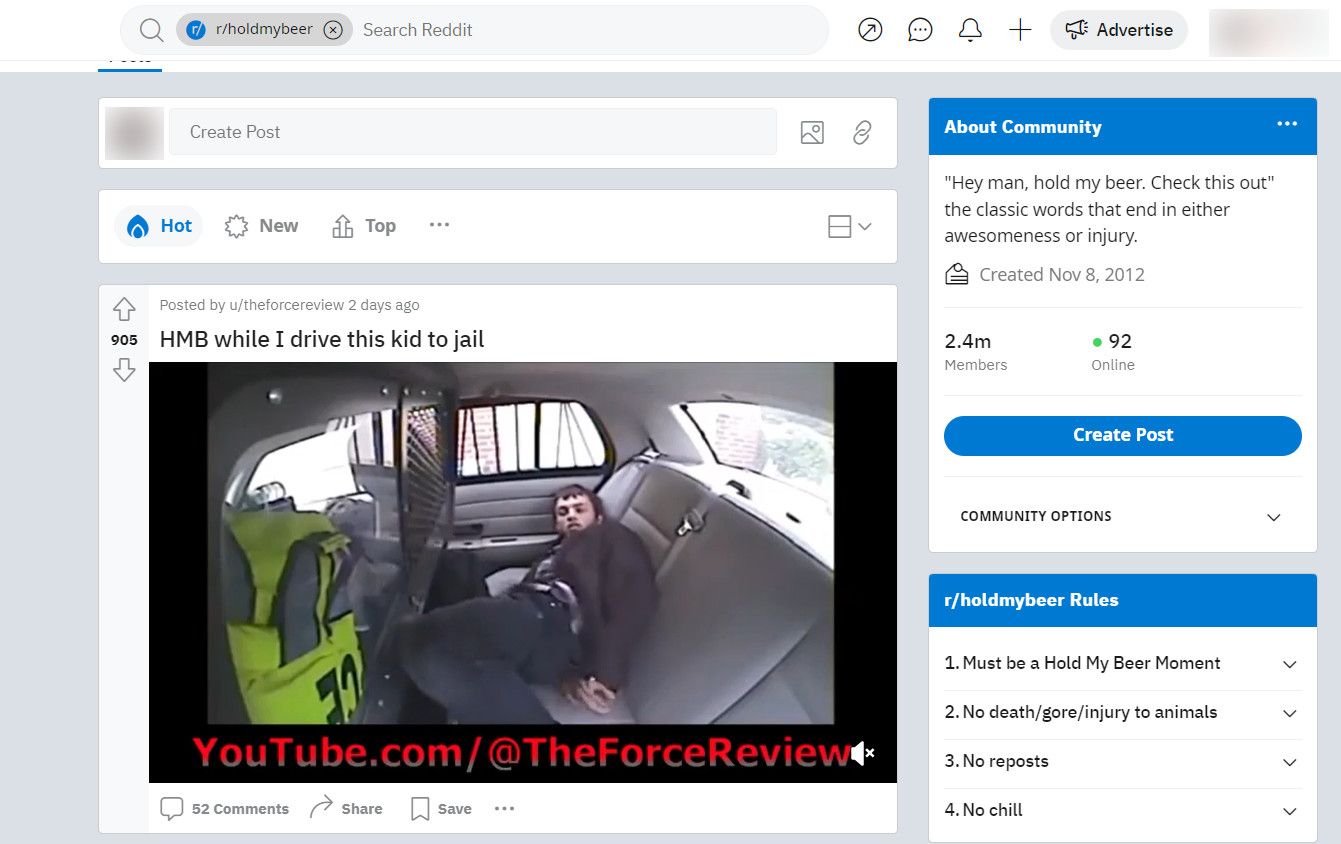Image resolution: width=1341 pixels, height=844 pixels.
Task: Open the 52 Comments link
Action: (x=226, y=809)
